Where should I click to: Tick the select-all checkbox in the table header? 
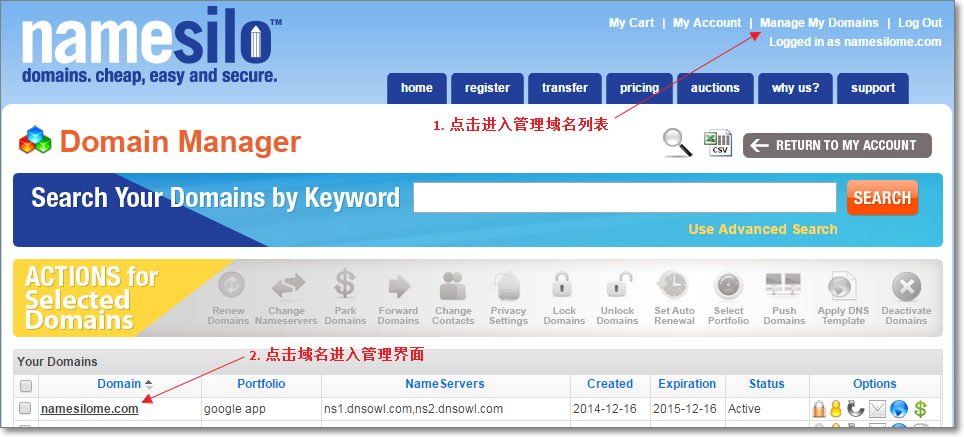click(x=26, y=385)
